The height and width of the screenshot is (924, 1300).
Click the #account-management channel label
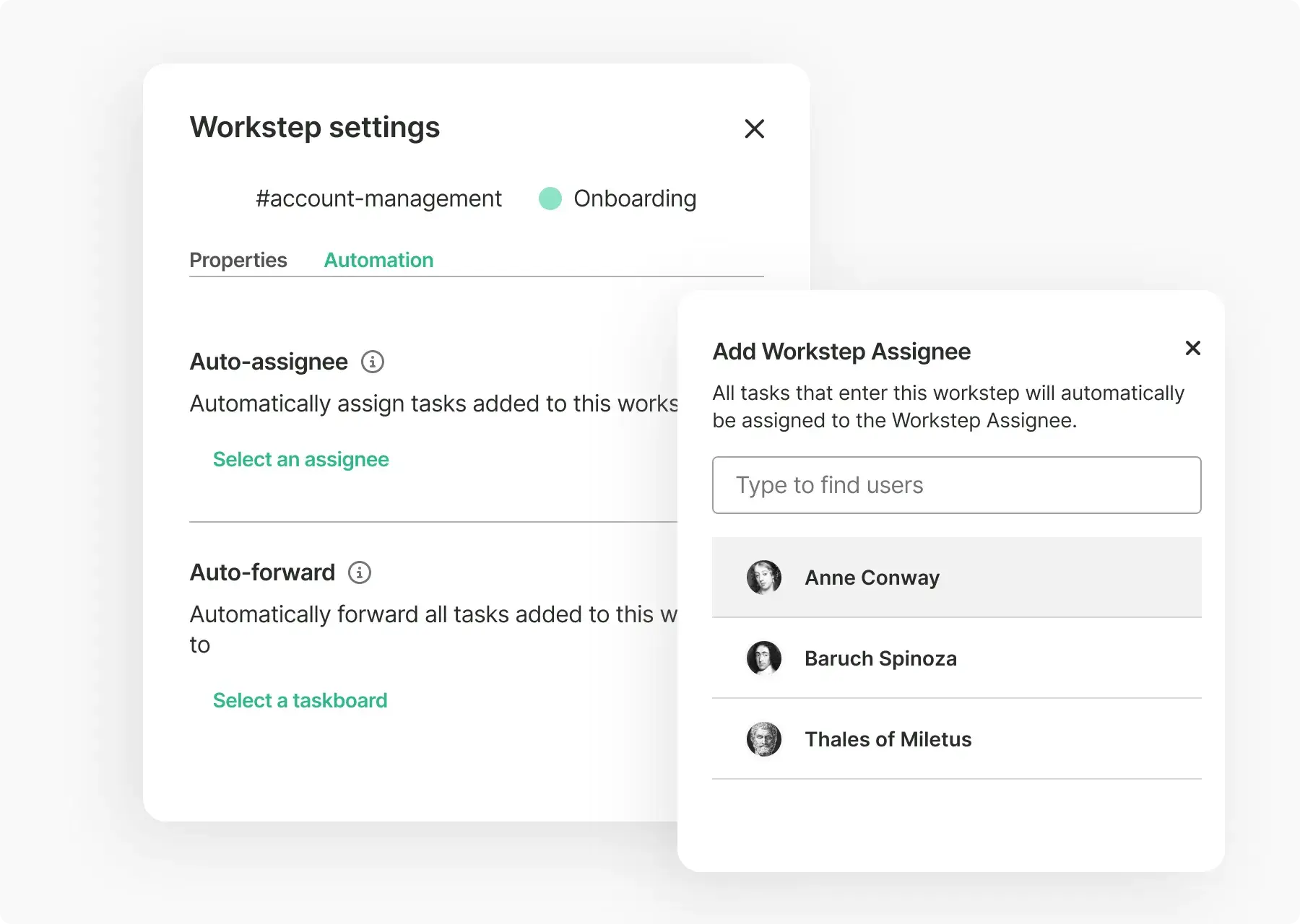[x=378, y=199]
